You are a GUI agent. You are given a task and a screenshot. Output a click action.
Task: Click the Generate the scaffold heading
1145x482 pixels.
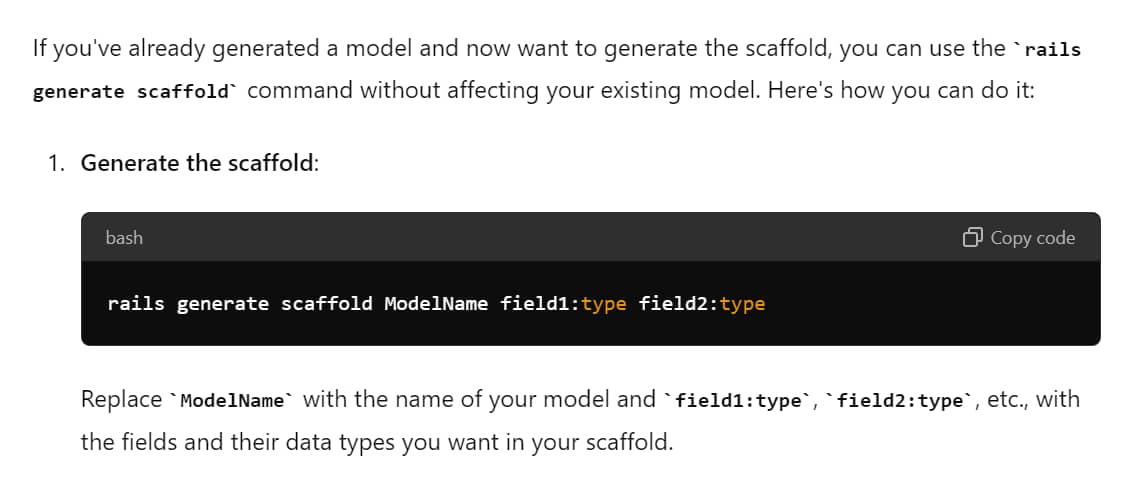pos(199,163)
